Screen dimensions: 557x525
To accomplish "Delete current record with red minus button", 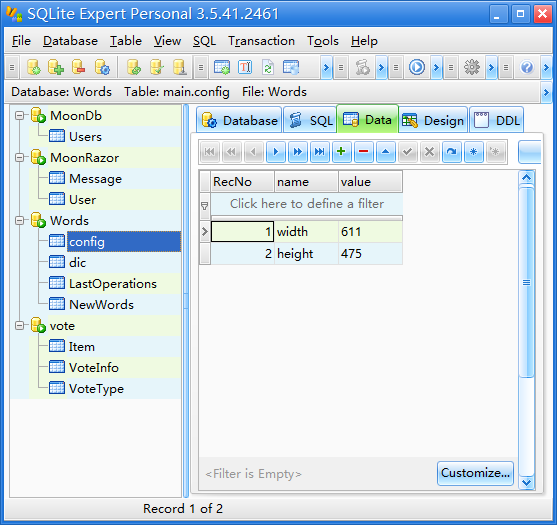I will [x=363, y=152].
